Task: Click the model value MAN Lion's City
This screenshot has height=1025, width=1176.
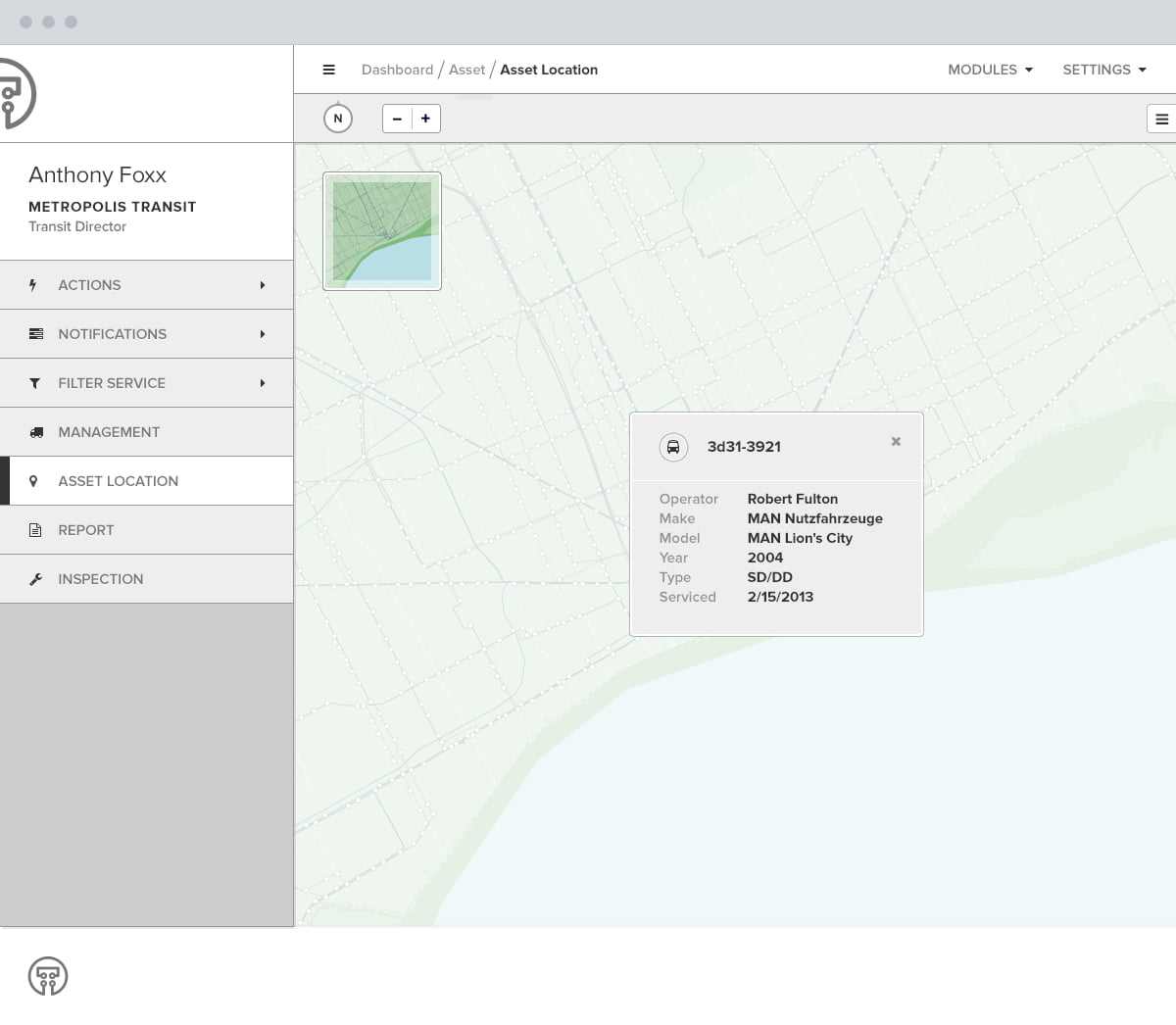Action: click(x=800, y=538)
